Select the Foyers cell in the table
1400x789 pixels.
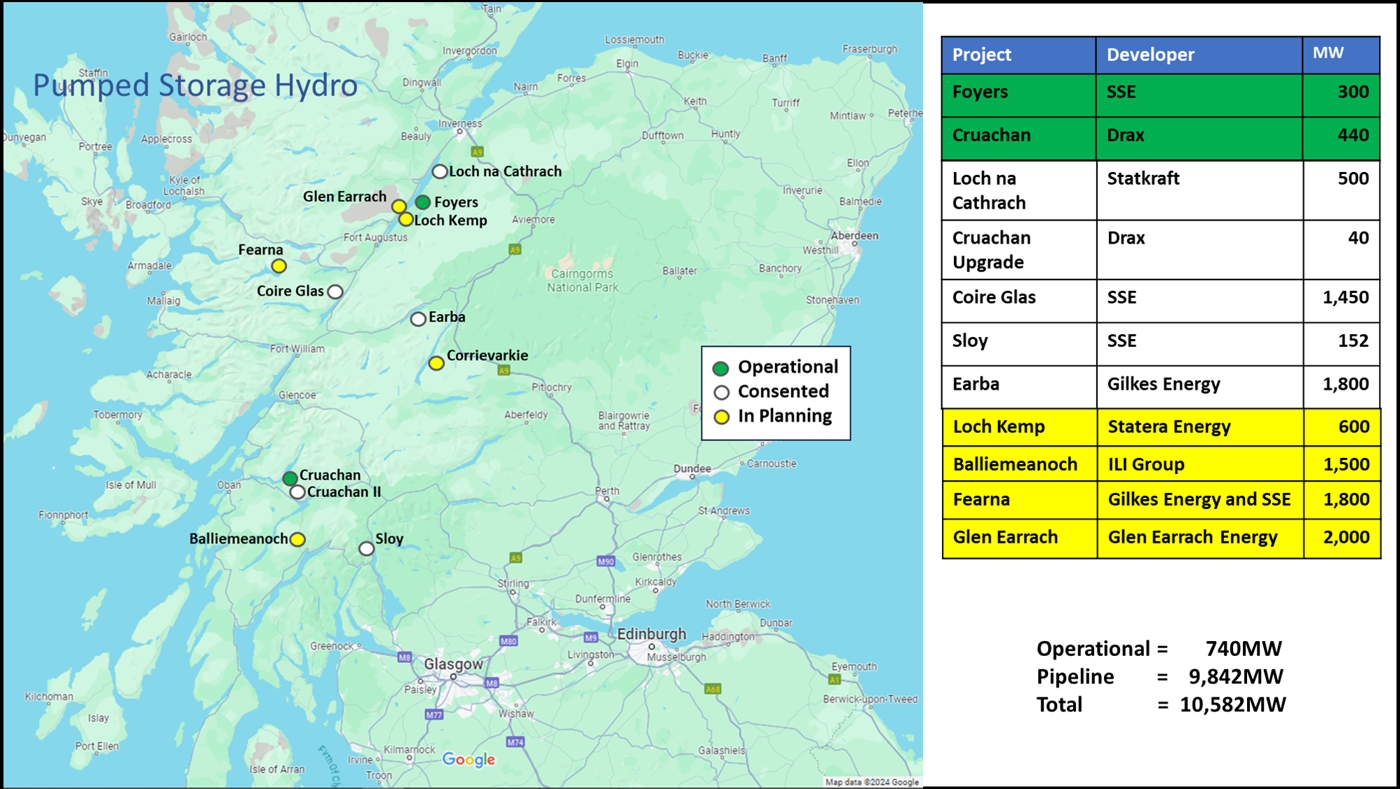click(x=1019, y=95)
